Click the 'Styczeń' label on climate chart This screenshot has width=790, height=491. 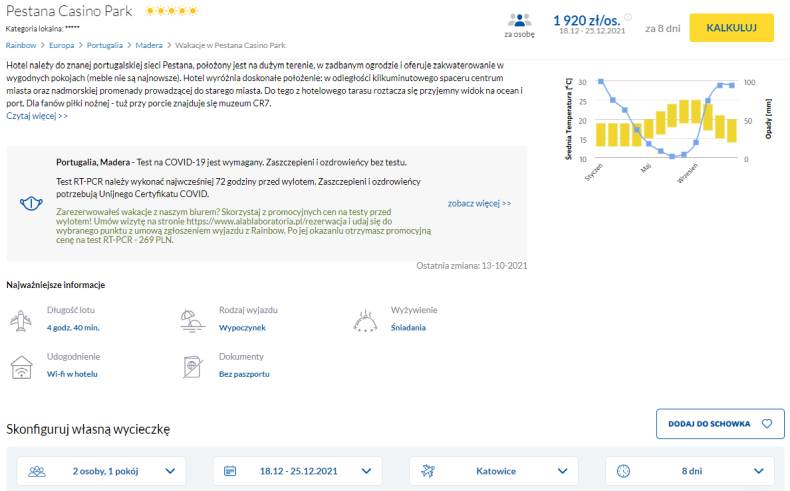594,172
